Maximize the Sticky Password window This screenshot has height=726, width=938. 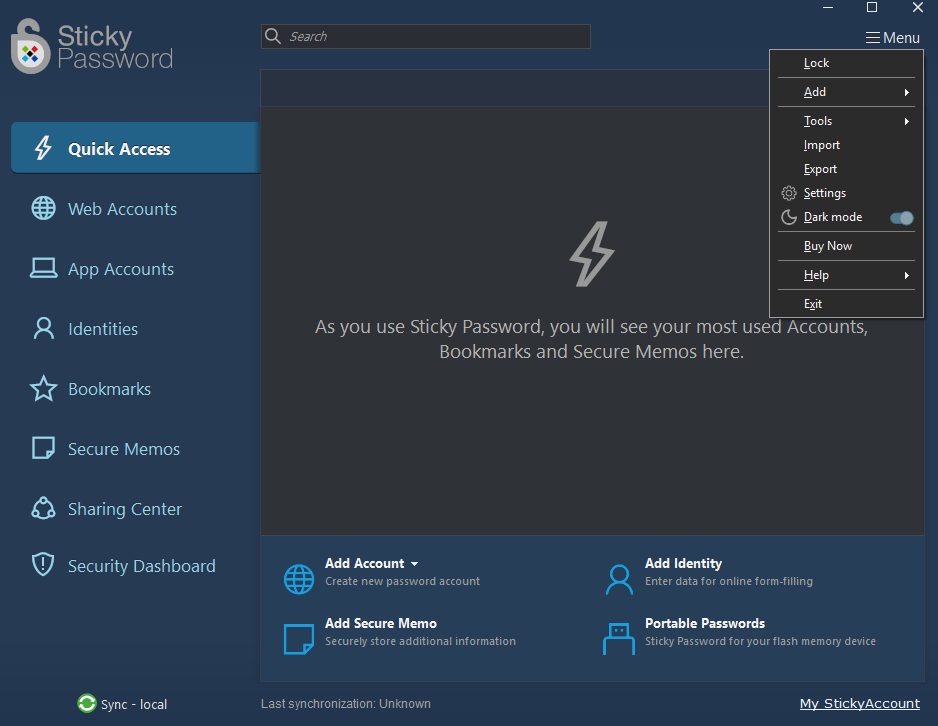pyautogui.click(x=872, y=7)
